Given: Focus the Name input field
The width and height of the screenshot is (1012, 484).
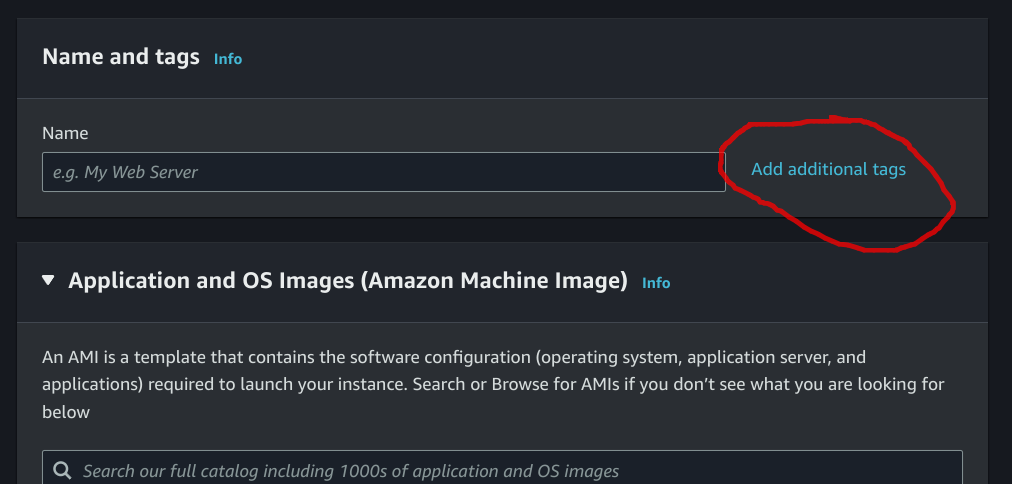Looking at the screenshot, I should click(383, 172).
